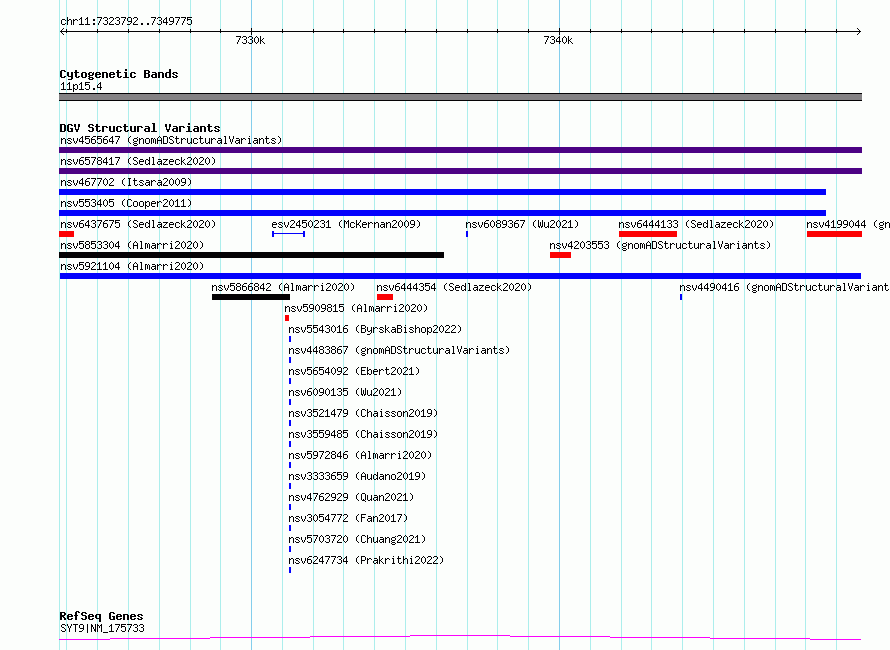Open nsv5972846 (Almarri2020) variant
This screenshot has height=650, width=890.
point(360,455)
